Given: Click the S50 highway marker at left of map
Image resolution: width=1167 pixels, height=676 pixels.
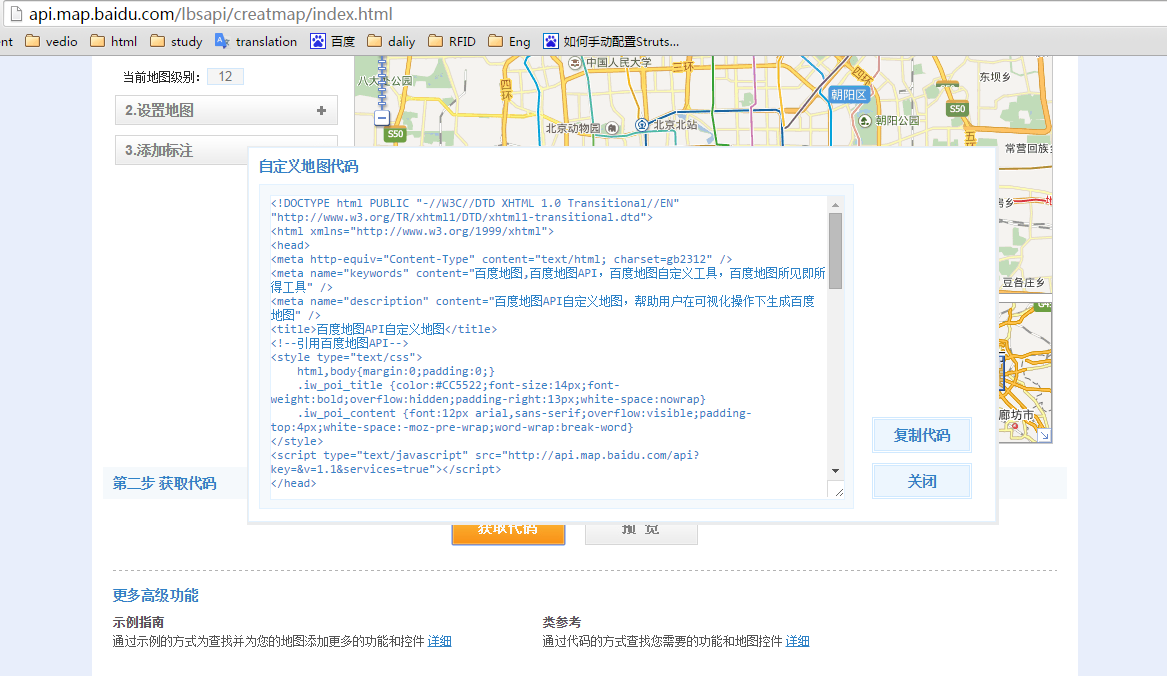Looking at the screenshot, I should (395, 134).
